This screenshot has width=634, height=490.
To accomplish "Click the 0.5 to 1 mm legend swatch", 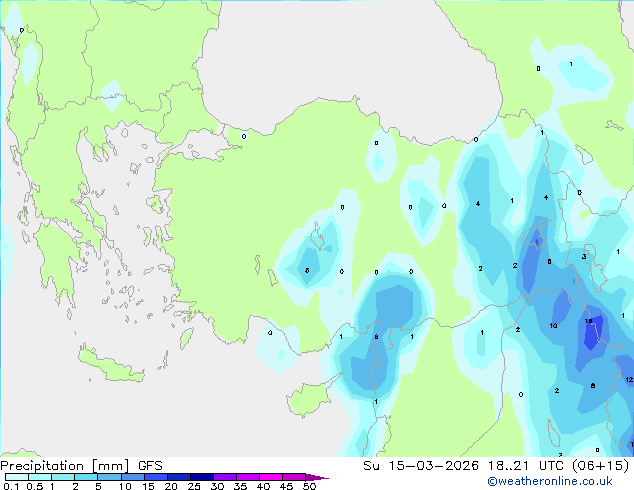I will 40,477.
